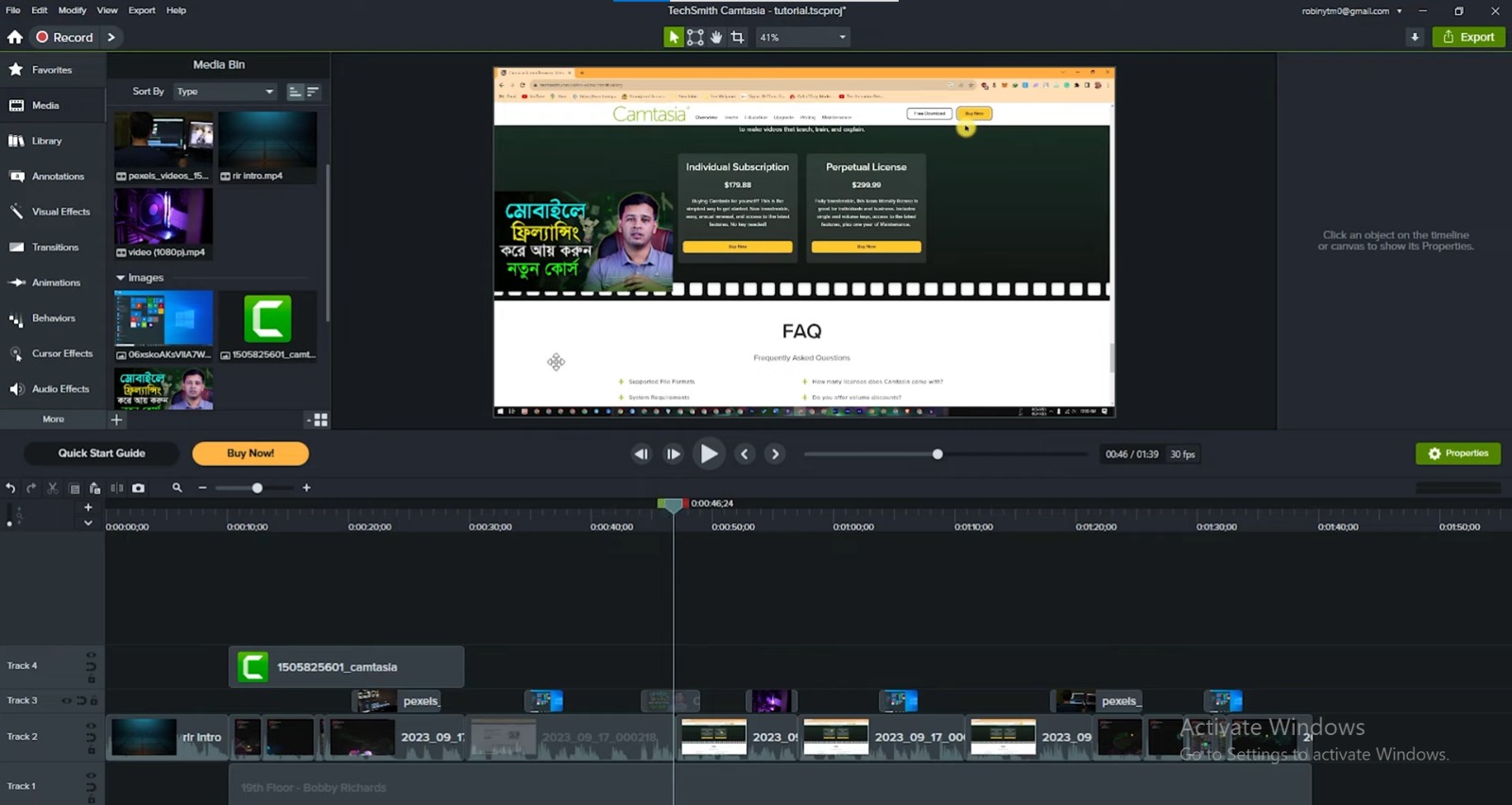Image resolution: width=1512 pixels, height=805 pixels.
Task: Show the Properties panel
Action: tap(1458, 454)
